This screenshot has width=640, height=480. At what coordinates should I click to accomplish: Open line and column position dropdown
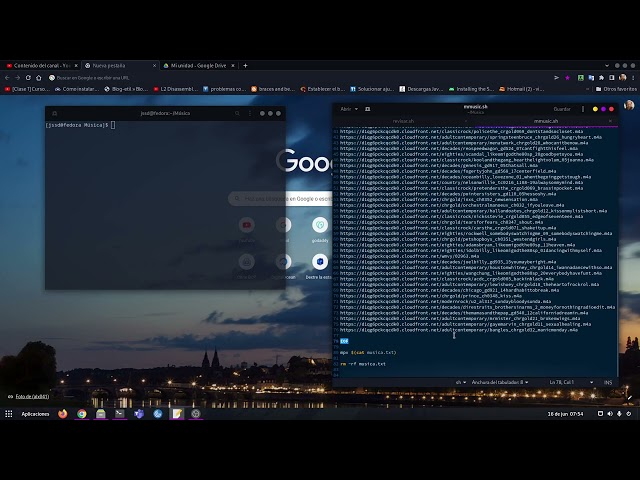click(x=571, y=382)
